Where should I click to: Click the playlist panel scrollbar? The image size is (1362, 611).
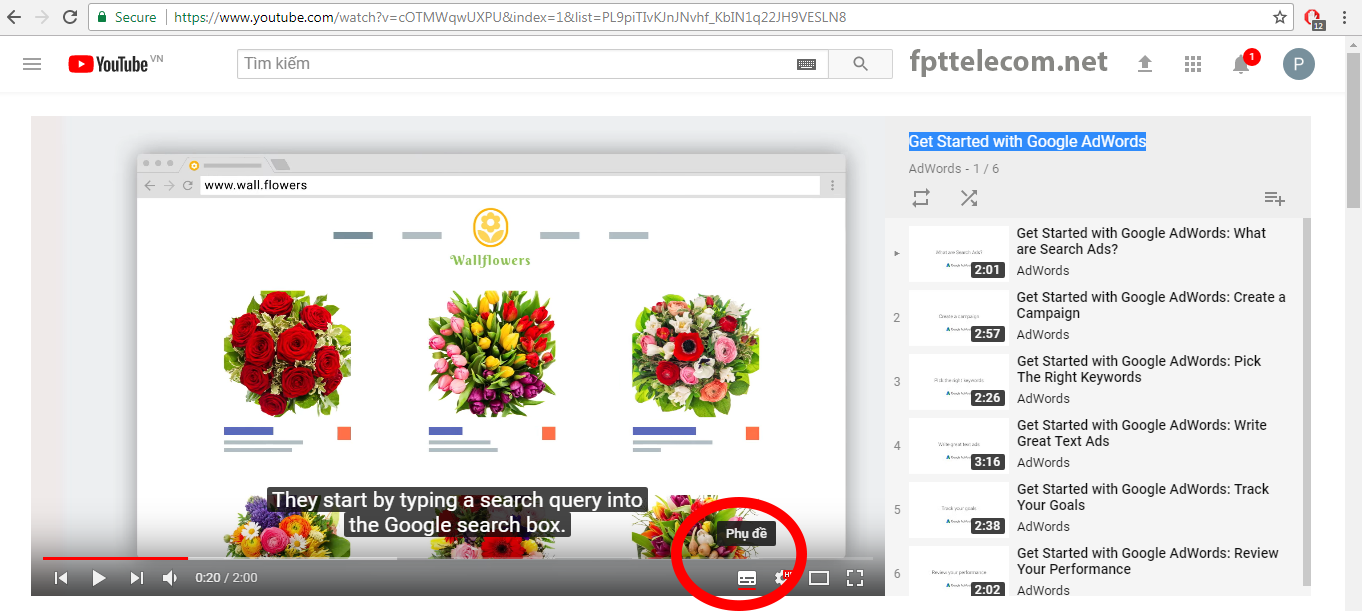pyautogui.click(x=1306, y=400)
